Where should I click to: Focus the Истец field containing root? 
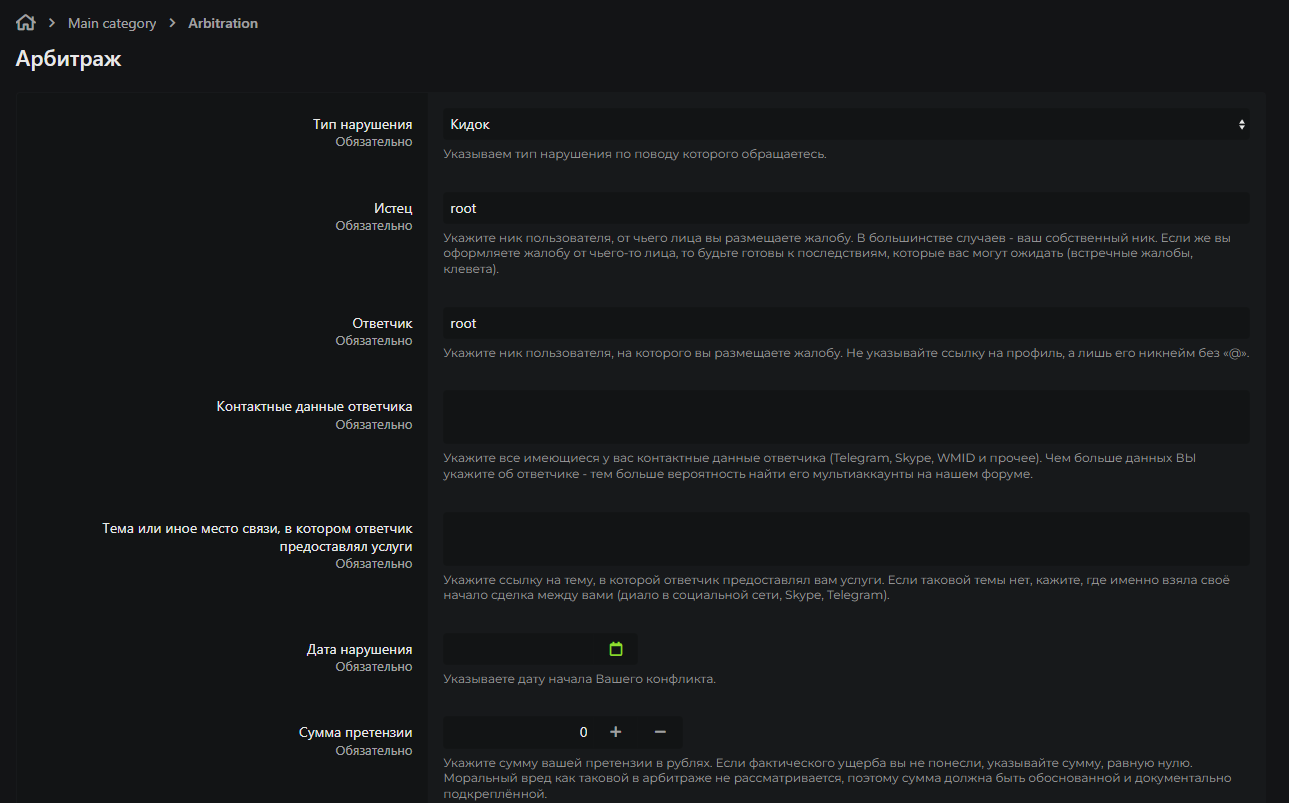click(x=845, y=209)
